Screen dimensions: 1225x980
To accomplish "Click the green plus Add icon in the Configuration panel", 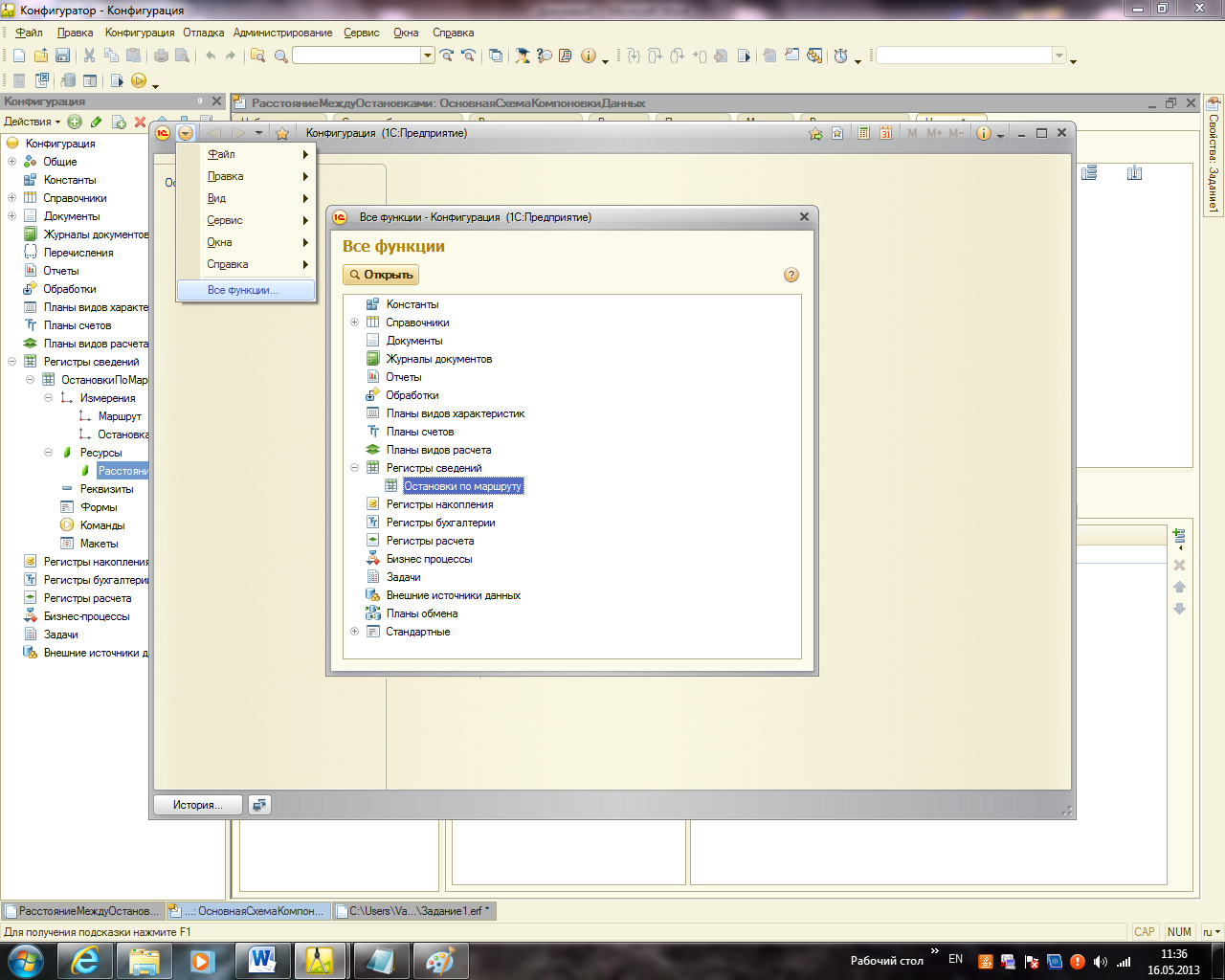I will 75,122.
